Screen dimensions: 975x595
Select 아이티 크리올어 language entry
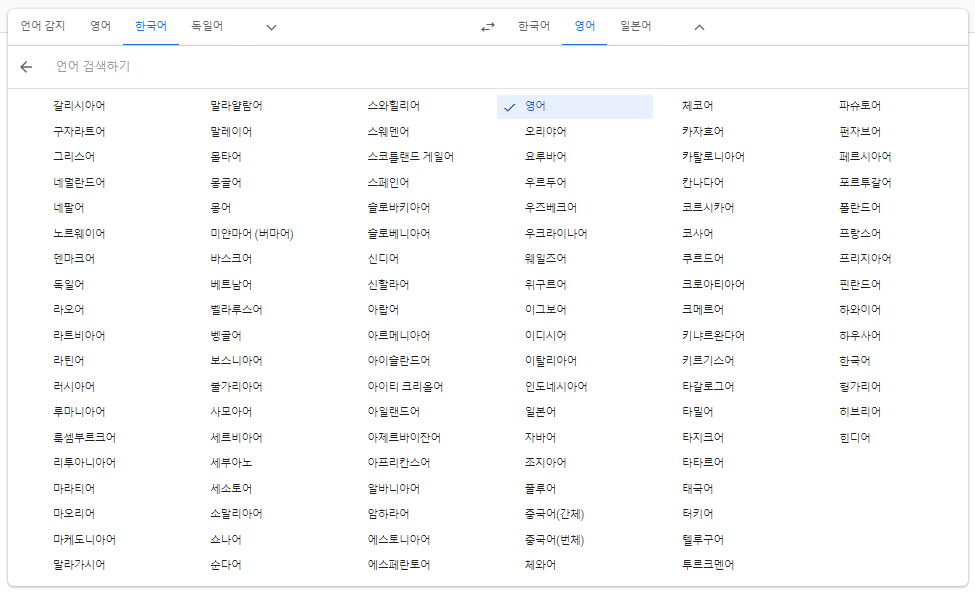tap(405, 387)
